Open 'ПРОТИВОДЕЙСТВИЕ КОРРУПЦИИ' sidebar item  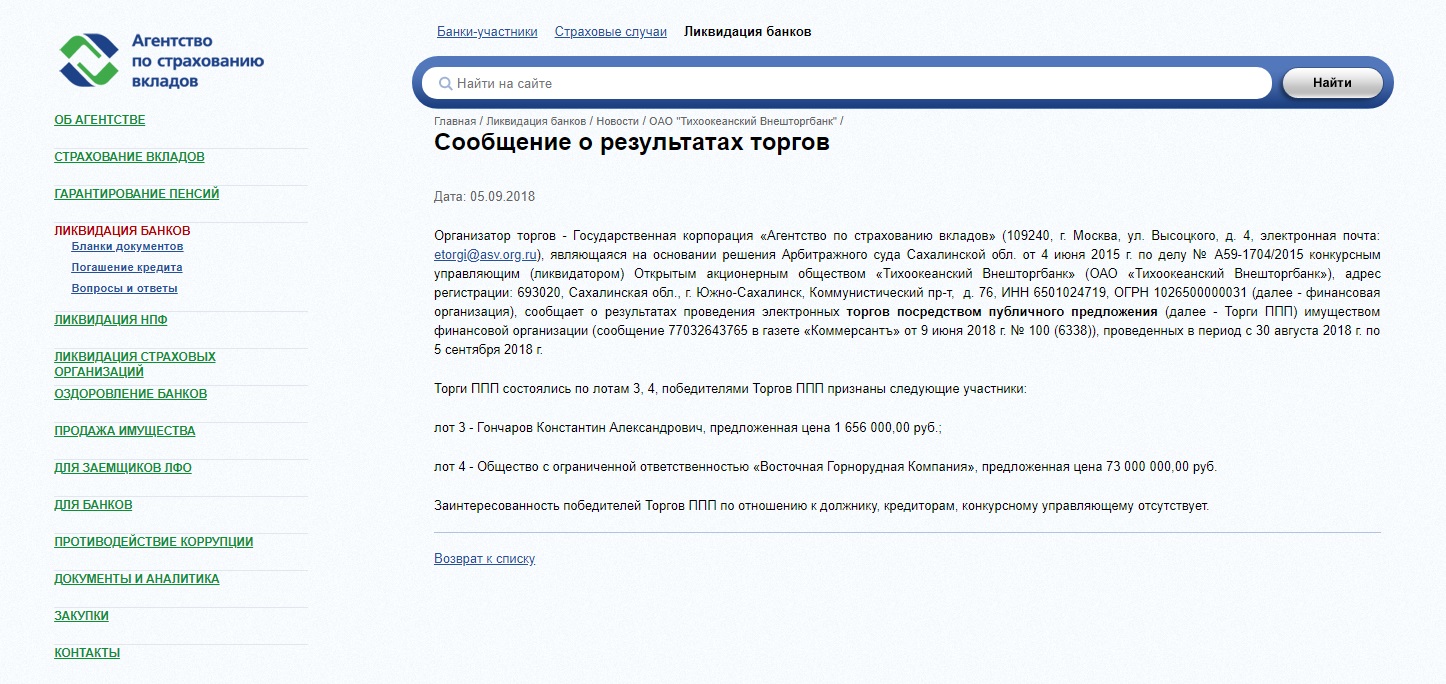153,542
